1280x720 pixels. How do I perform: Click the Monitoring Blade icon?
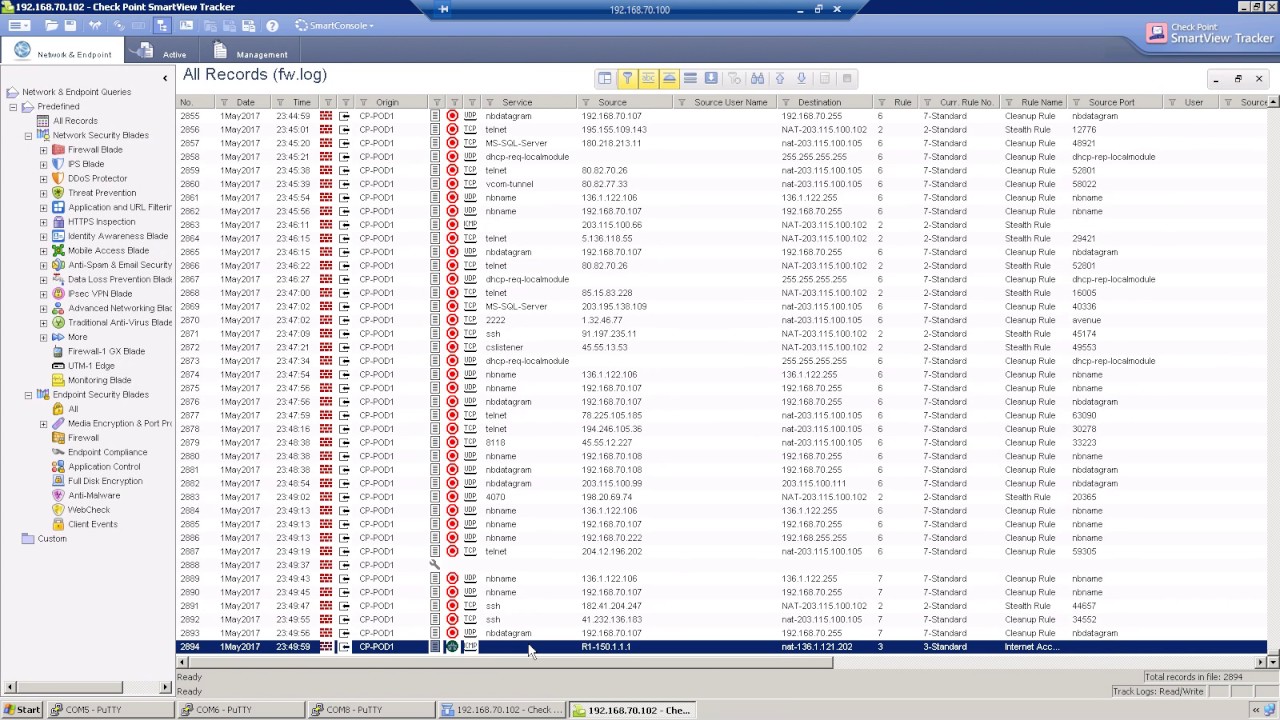point(58,380)
